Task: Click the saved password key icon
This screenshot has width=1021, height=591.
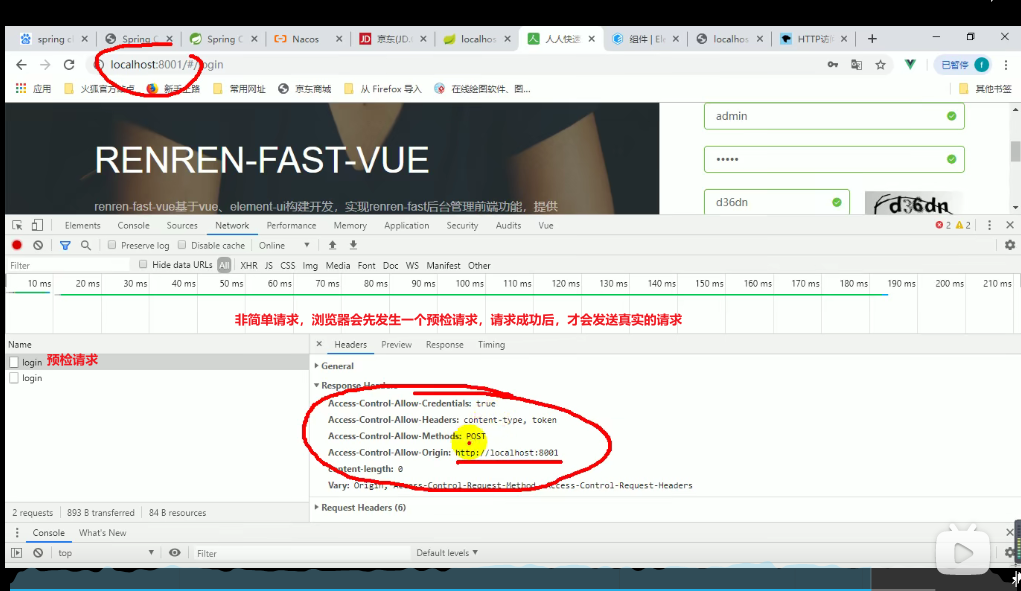Action: click(x=833, y=64)
